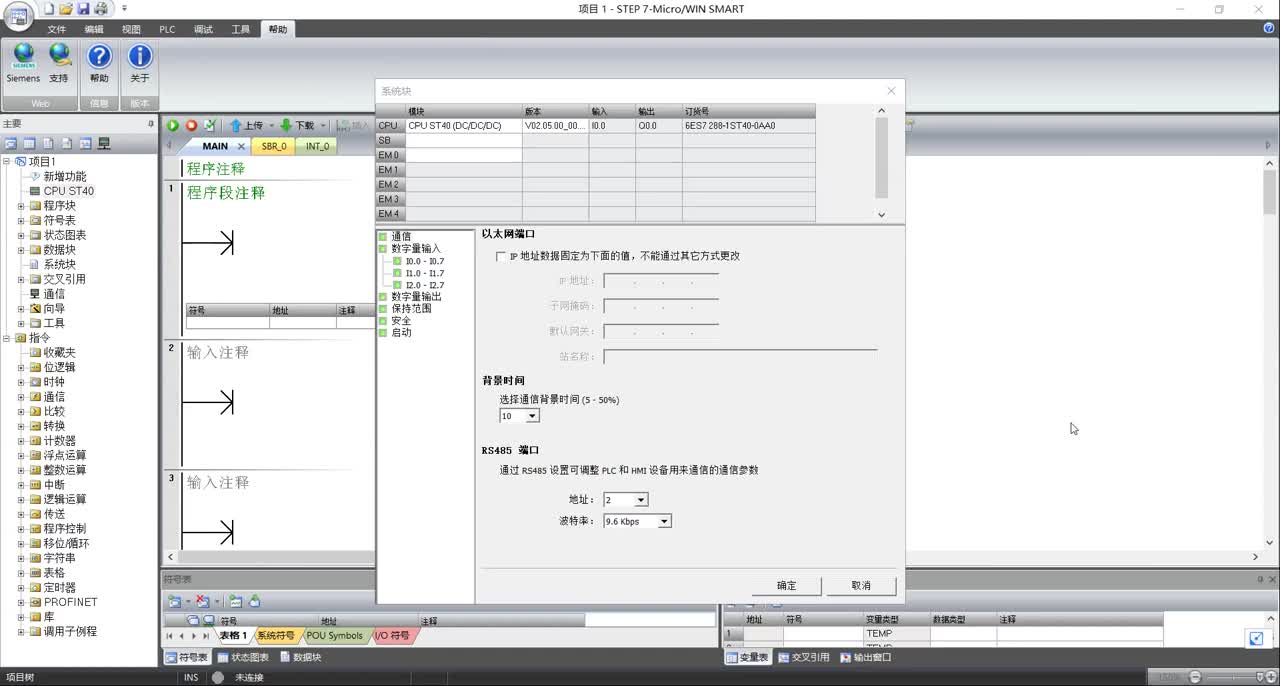This screenshot has height=686, width=1280.
Task: Enable the fixed IP address checkbox
Action: (x=501, y=257)
